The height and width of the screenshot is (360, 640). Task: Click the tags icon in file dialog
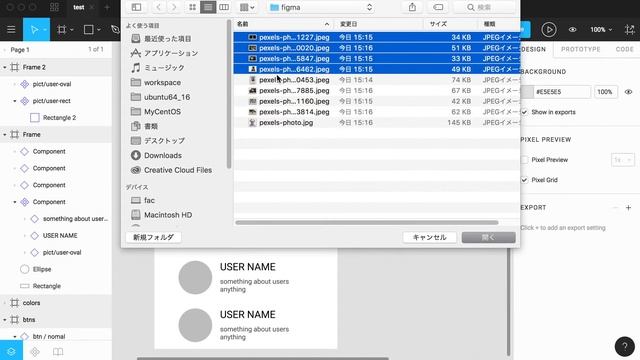click(x=438, y=7)
